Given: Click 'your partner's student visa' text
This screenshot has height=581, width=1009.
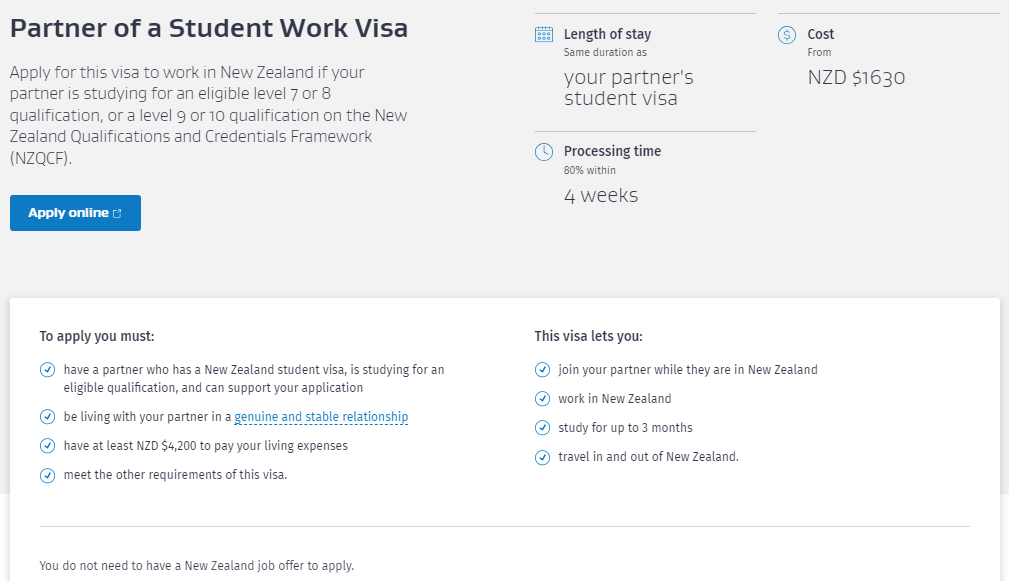Looking at the screenshot, I should tap(628, 88).
